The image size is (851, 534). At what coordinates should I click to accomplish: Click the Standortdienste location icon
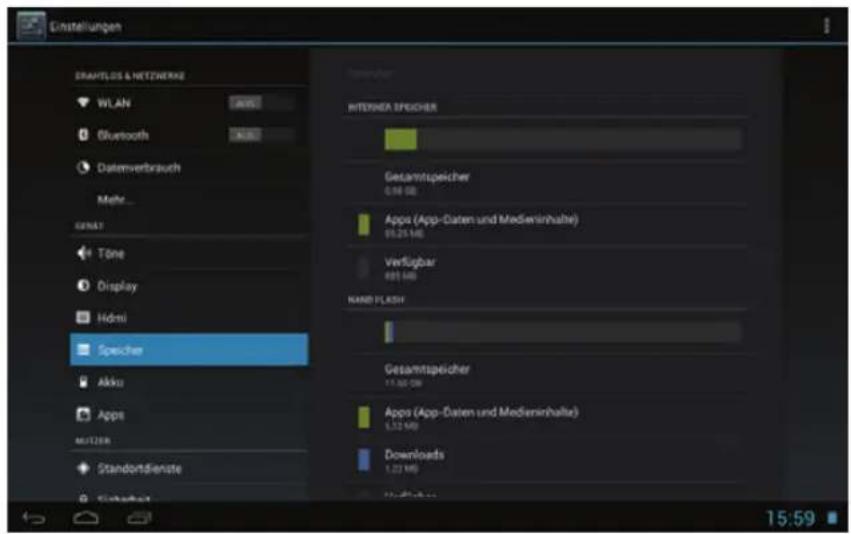click(x=83, y=468)
